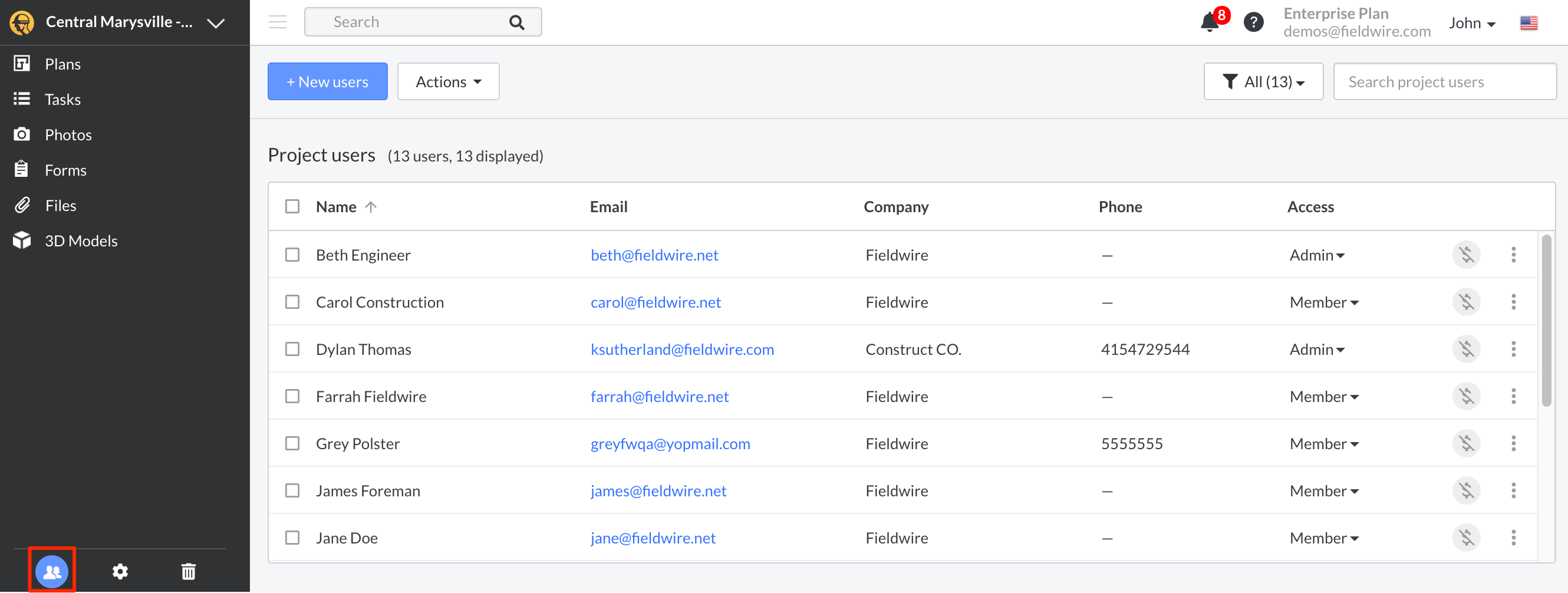Image resolution: width=1568 pixels, height=593 pixels.
Task: Expand the Actions dropdown
Action: [x=448, y=81]
